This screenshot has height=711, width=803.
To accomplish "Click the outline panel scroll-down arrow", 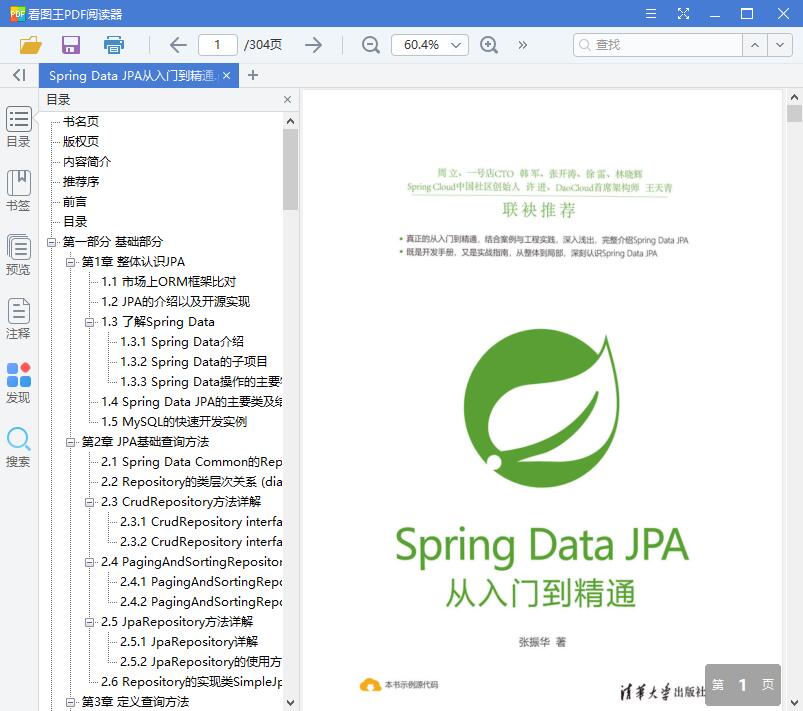I will pyautogui.click(x=290, y=703).
